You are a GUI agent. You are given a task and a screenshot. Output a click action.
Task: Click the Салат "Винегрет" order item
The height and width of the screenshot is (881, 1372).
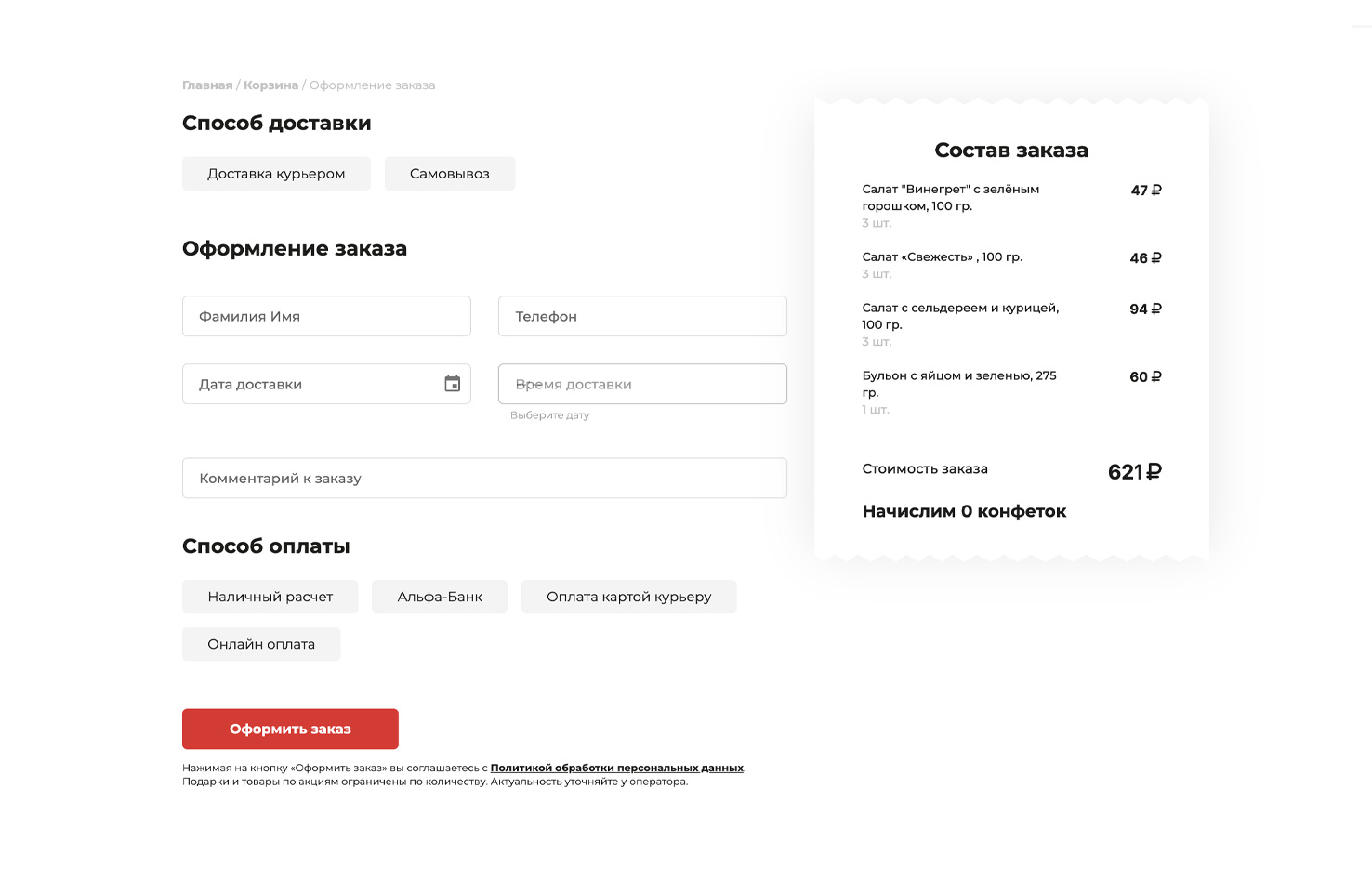[x=950, y=197]
